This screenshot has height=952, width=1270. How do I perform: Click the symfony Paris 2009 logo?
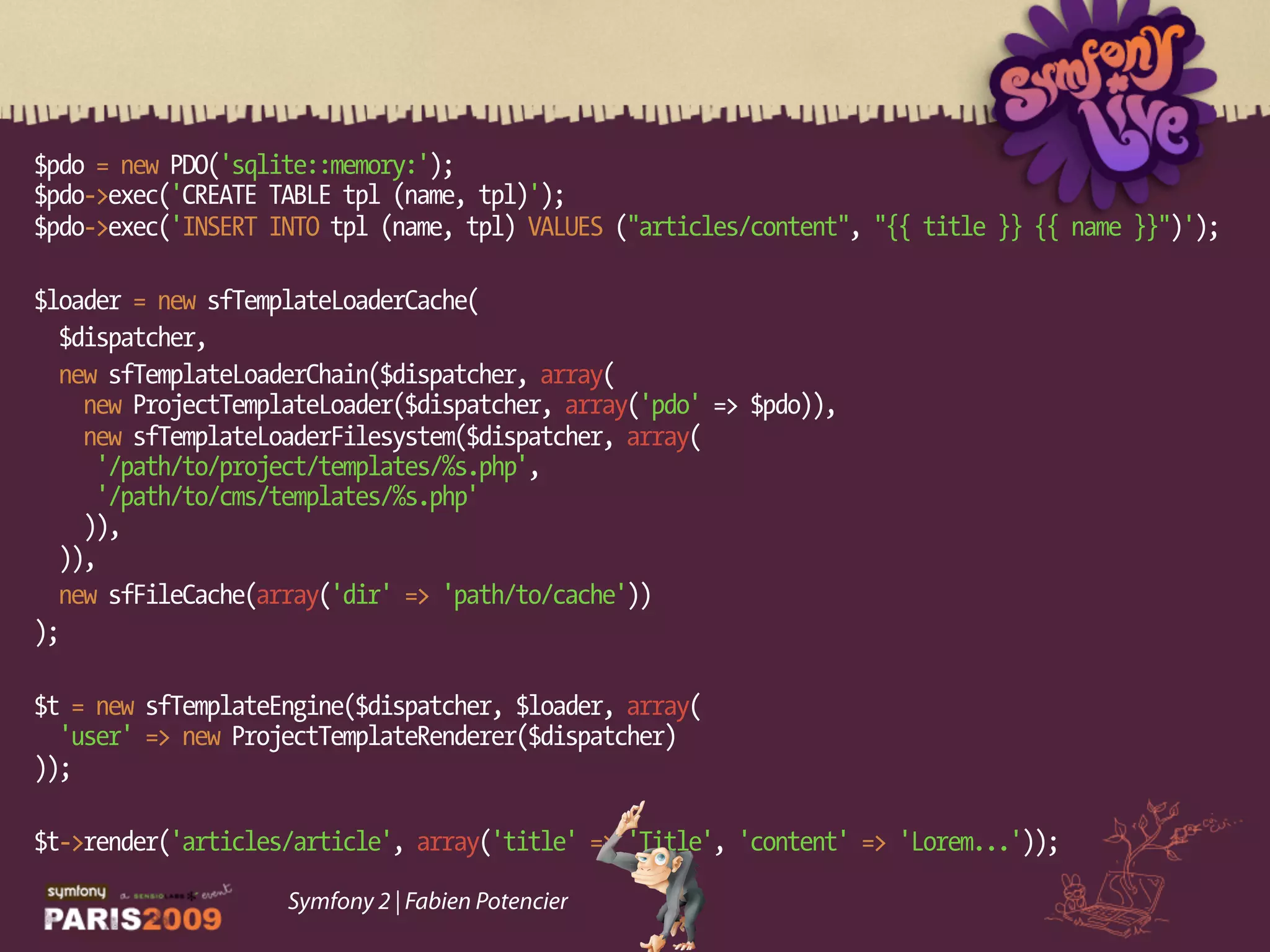pyautogui.click(x=137, y=908)
